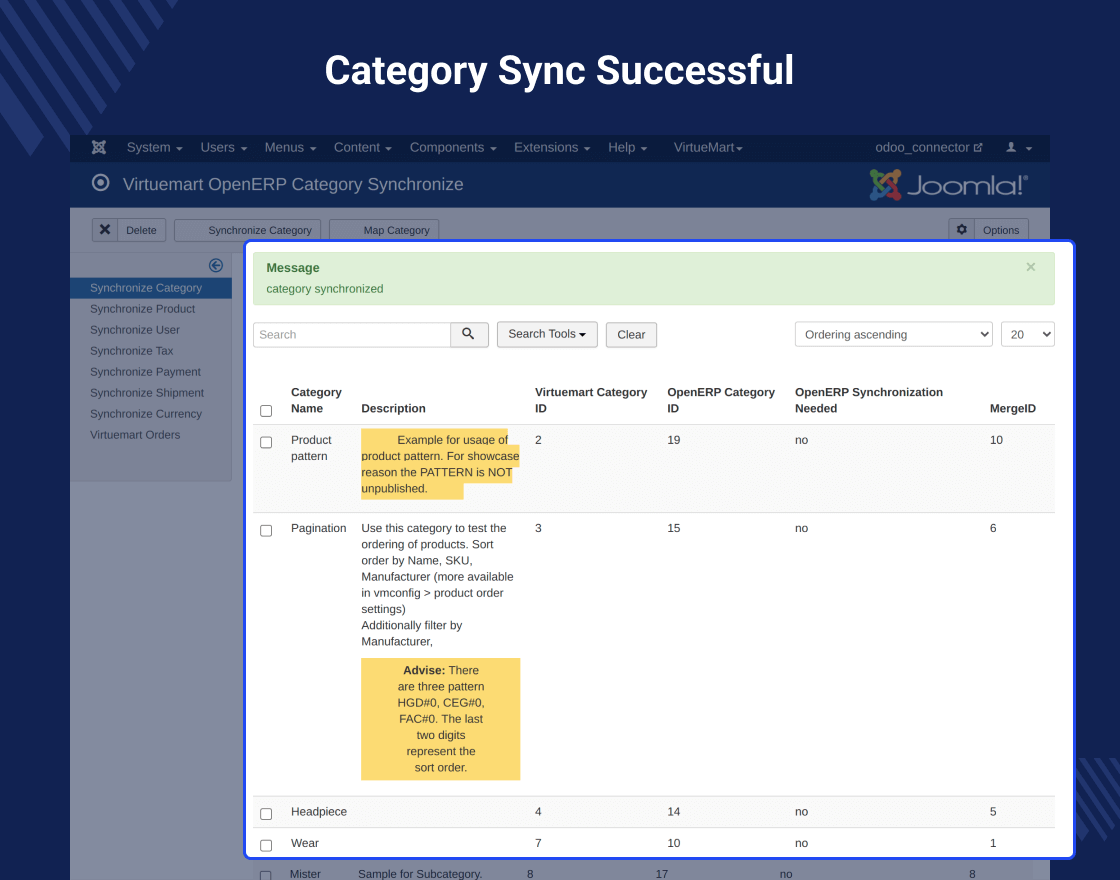The height and width of the screenshot is (880, 1120).
Task: Tick the Pagination row checkbox
Action: pyautogui.click(x=266, y=531)
